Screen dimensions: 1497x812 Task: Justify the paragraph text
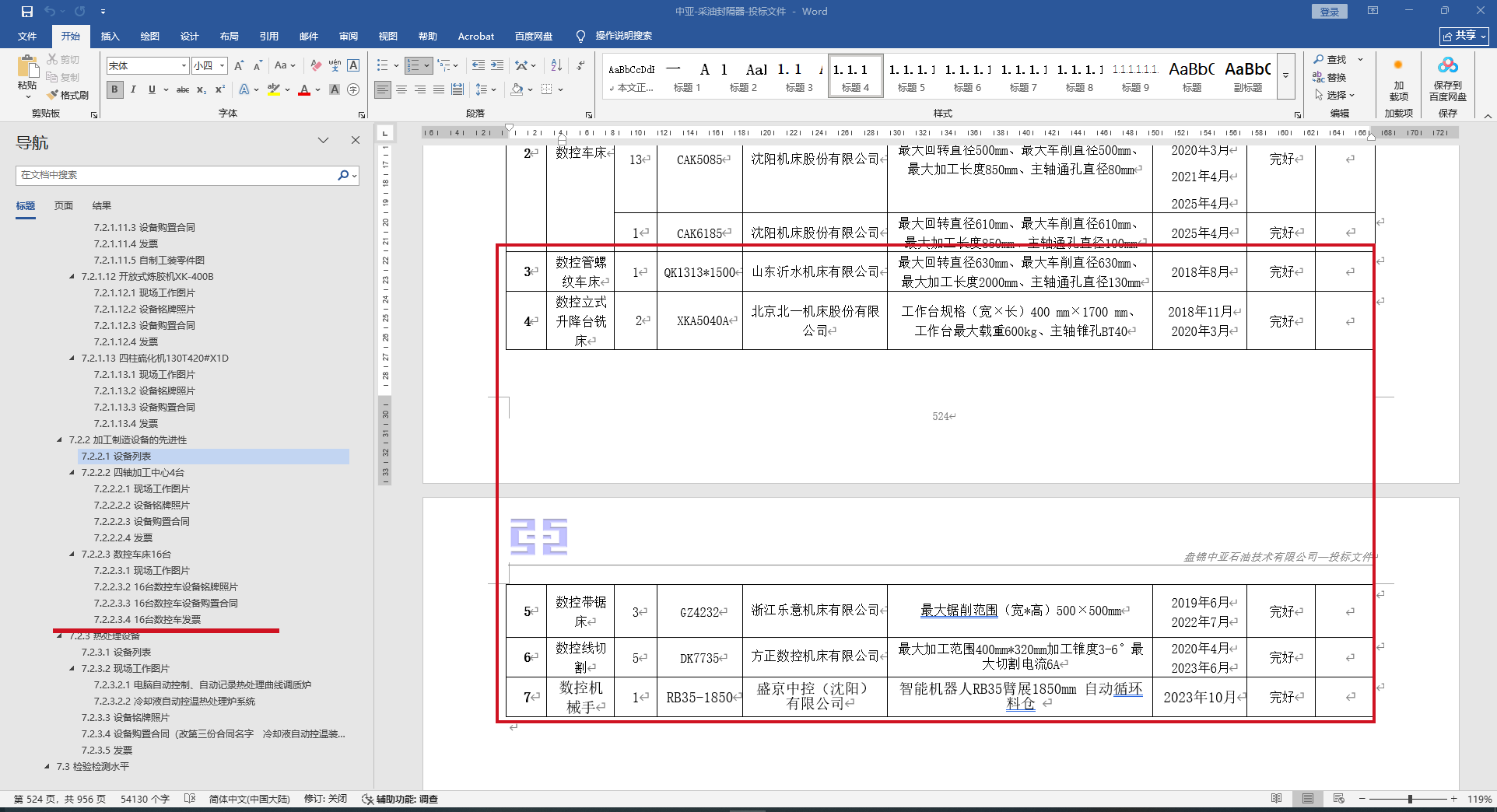tap(439, 89)
